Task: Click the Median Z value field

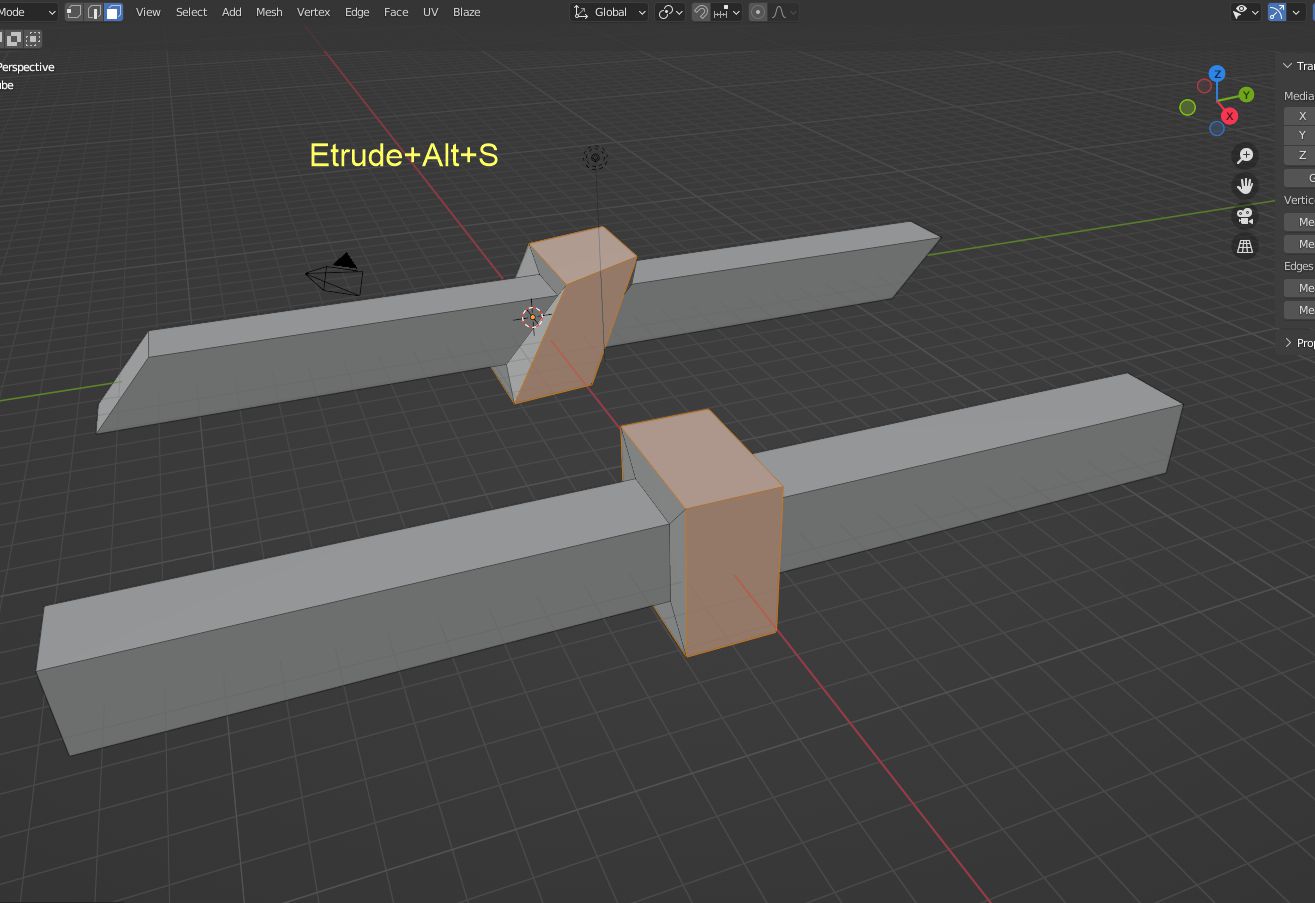Action: 1299,155
